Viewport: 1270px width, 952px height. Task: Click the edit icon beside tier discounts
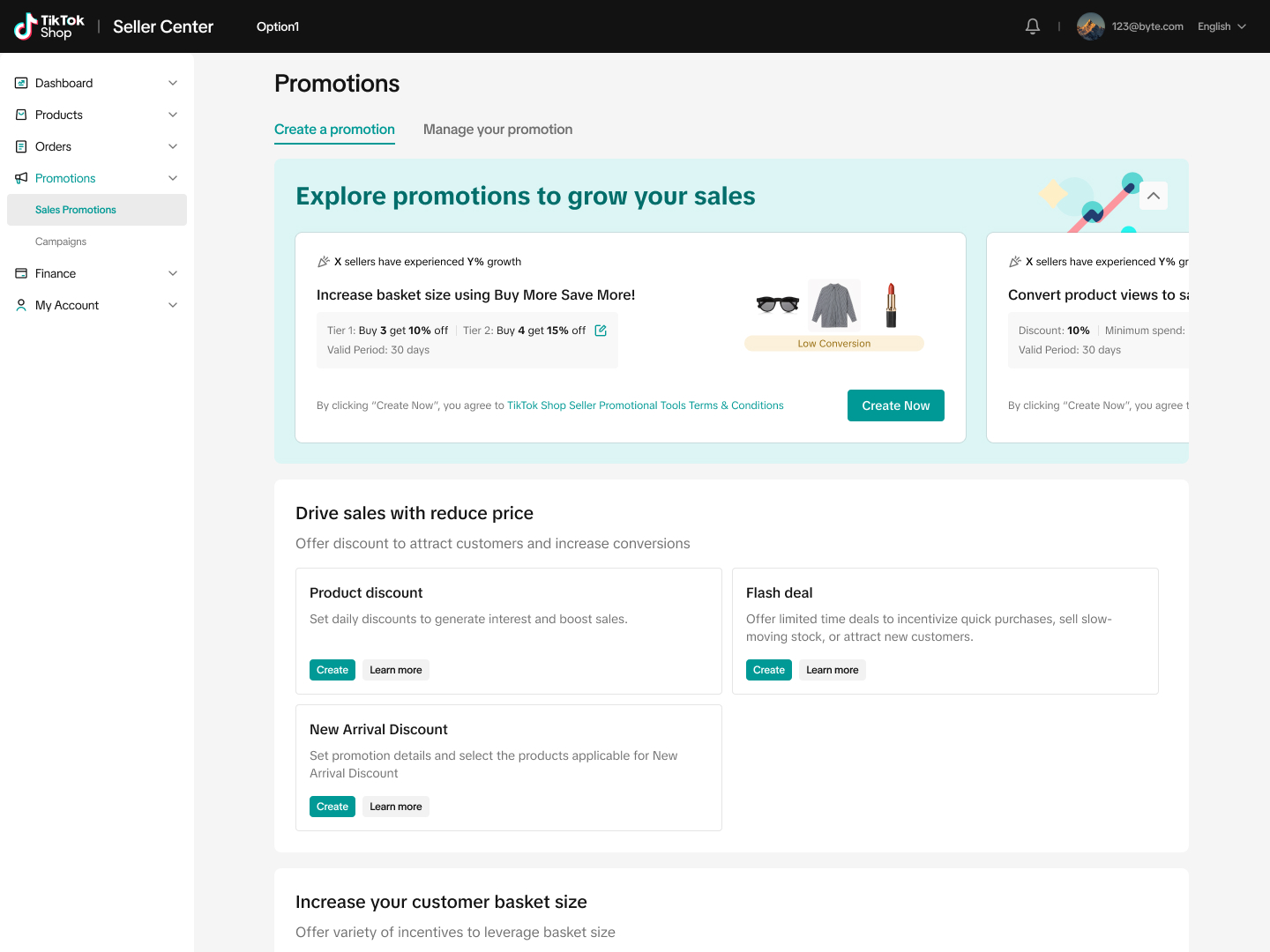click(601, 331)
